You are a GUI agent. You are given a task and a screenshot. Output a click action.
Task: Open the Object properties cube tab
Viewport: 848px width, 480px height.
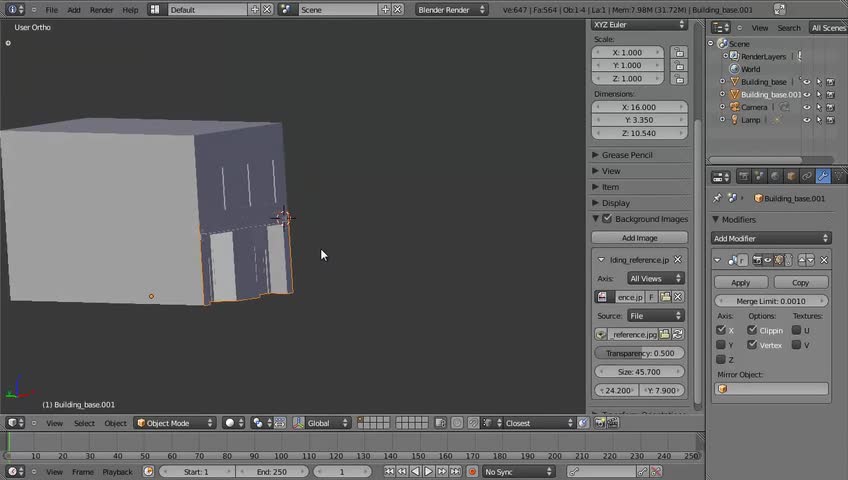tap(791, 176)
